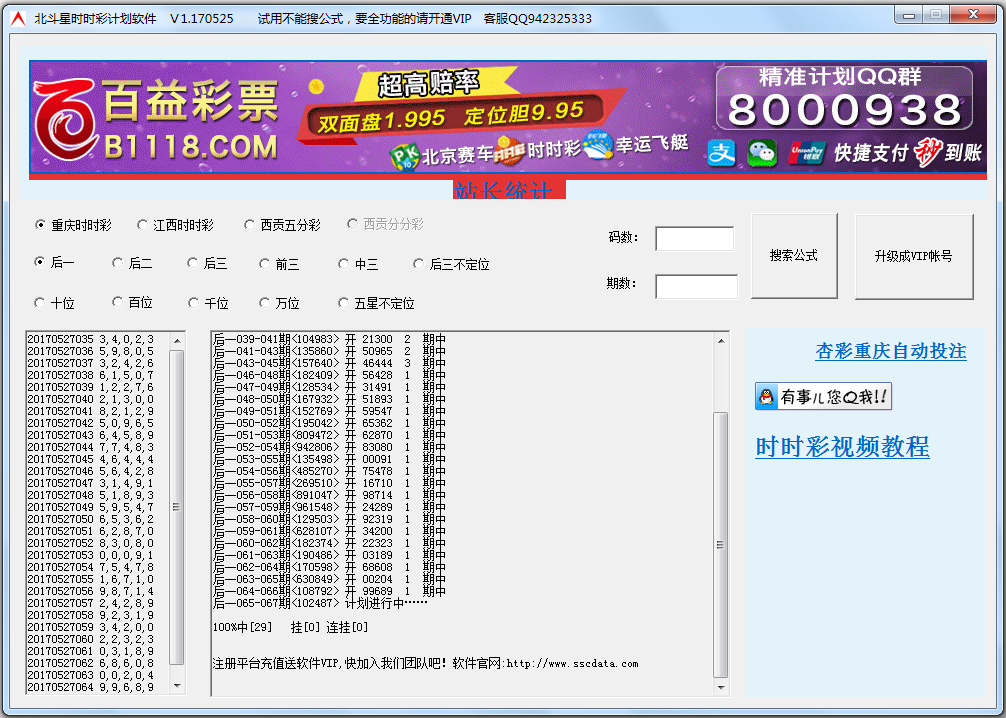Open the 杏彩重庆自动投注 link
The height and width of the screenshot is (718, 1006).
point(891,351)
